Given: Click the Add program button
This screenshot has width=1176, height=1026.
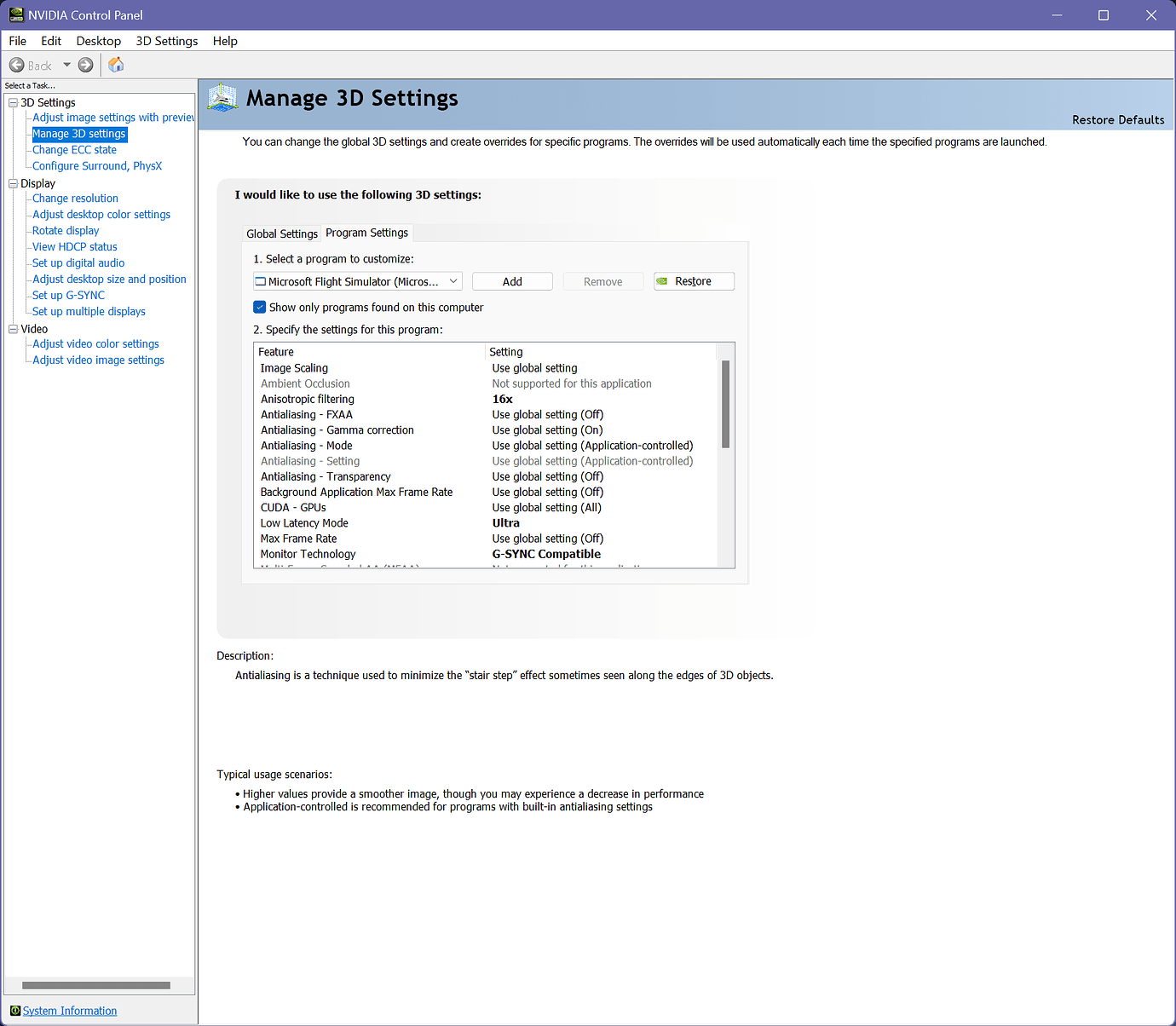Looking at the screenshot, I should tap(512, 281).
